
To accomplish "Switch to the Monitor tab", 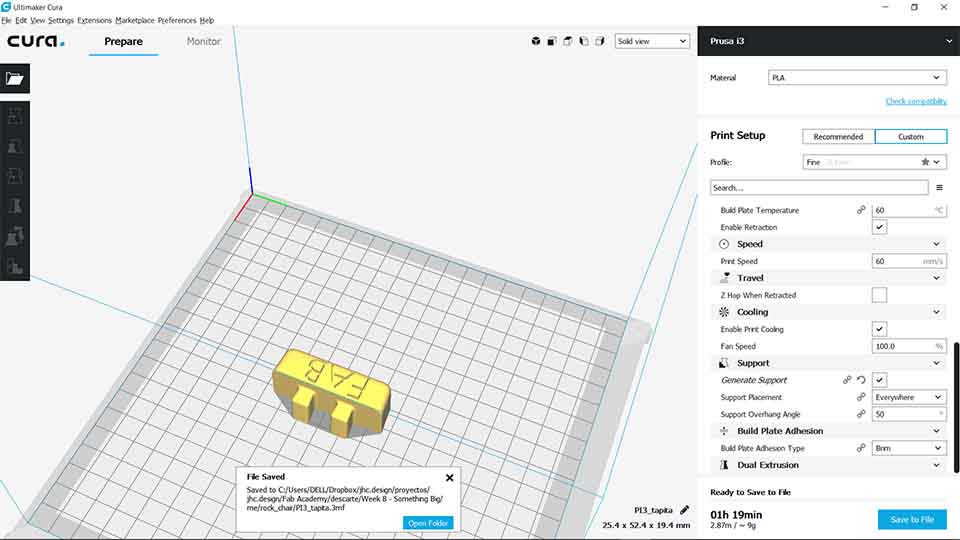I will 203,41.
